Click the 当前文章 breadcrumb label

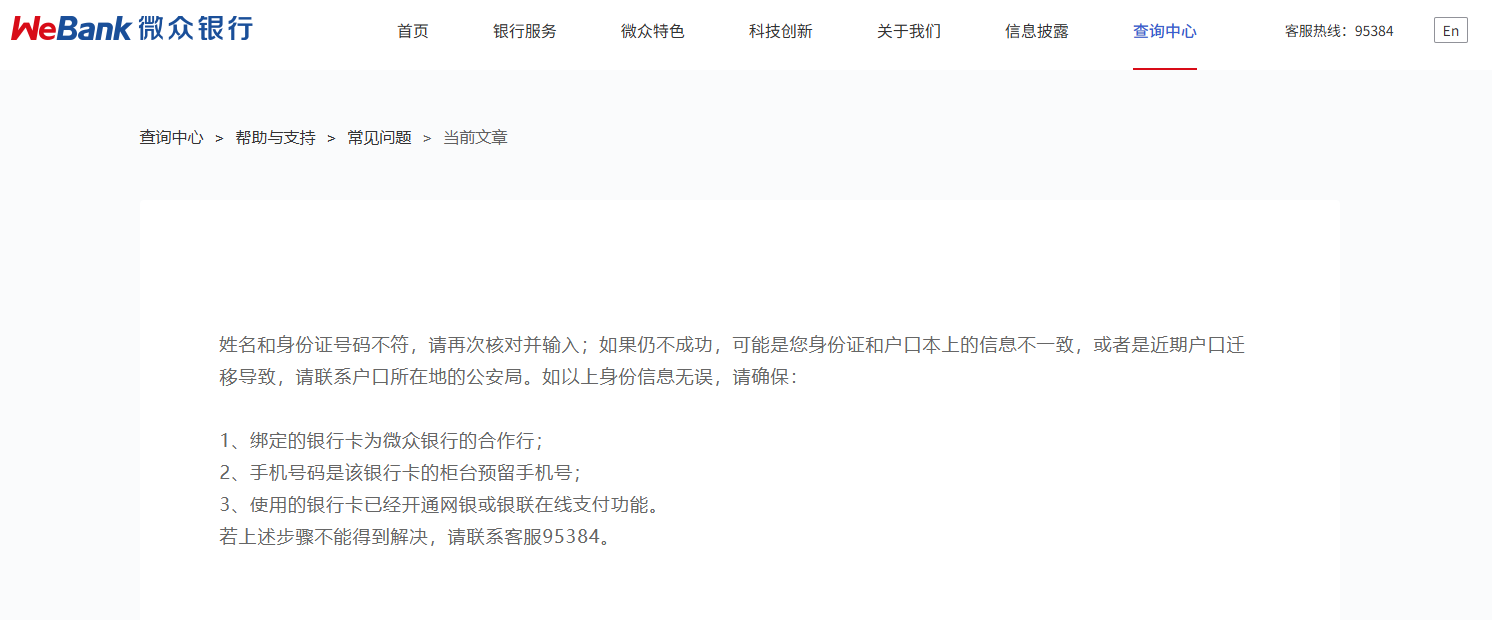pyautogui.click(x=476, y=138)
